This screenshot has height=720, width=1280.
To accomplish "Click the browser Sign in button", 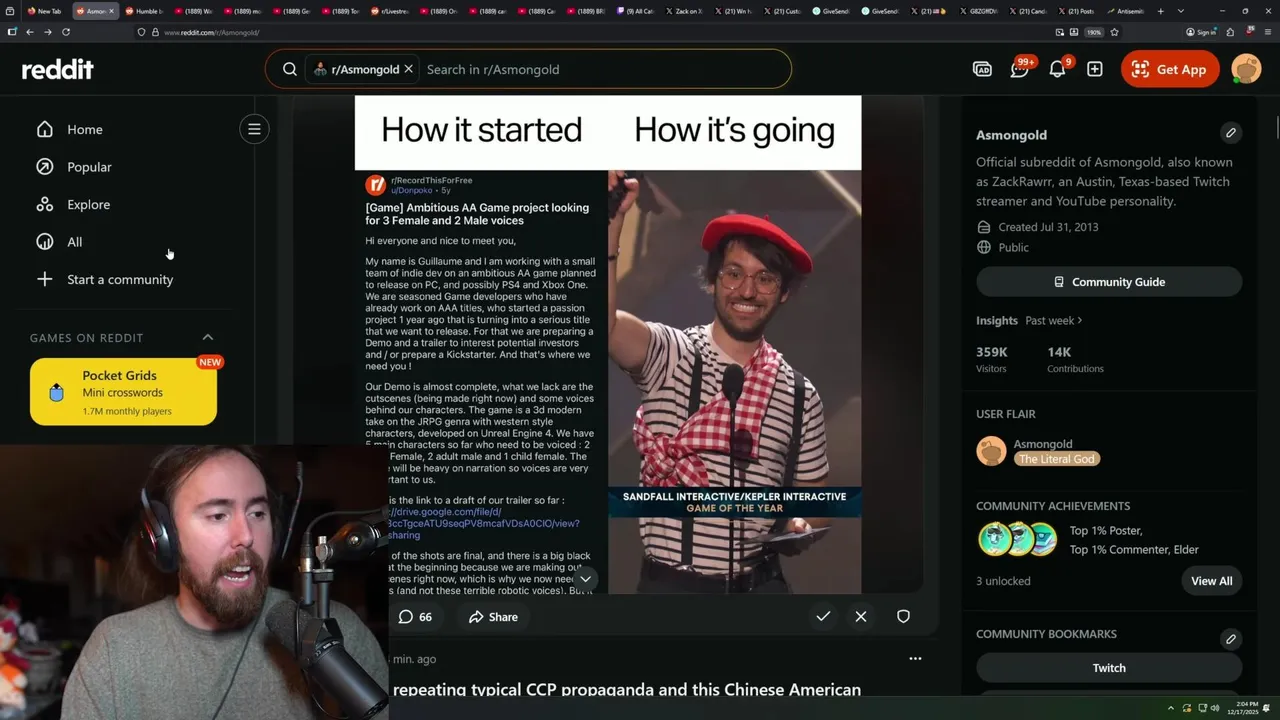I will point(1201,32).
